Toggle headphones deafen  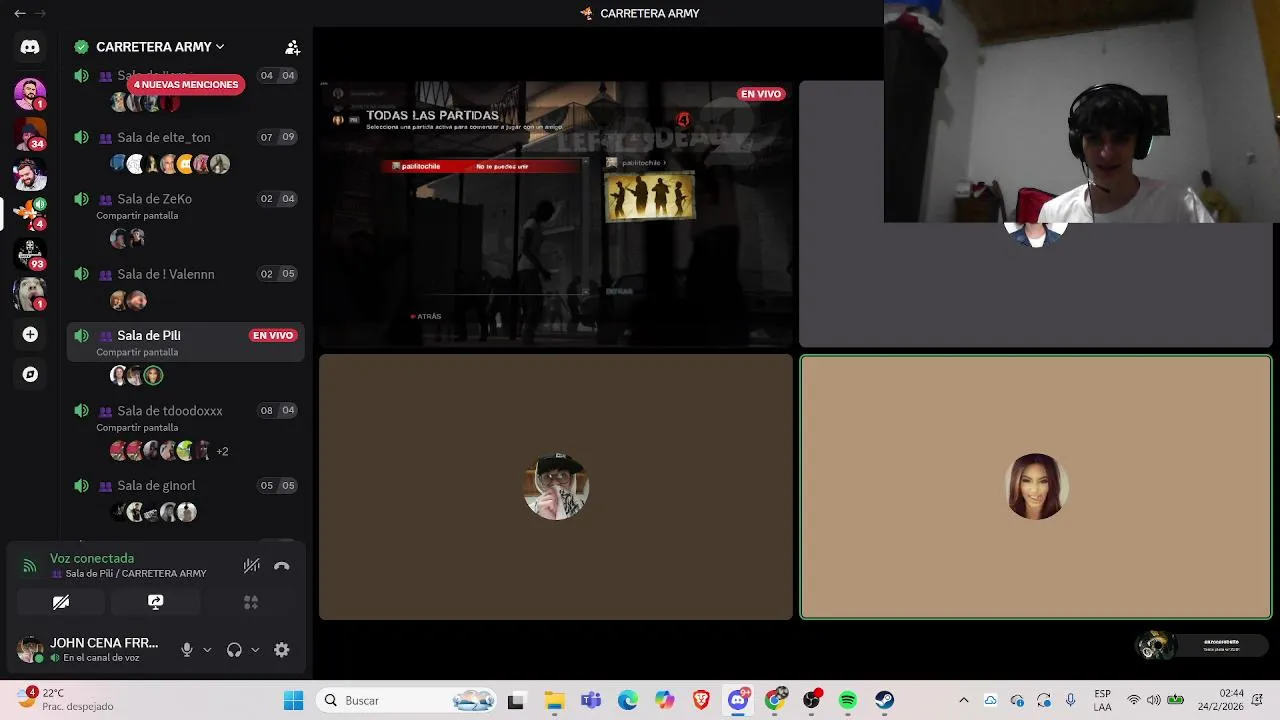pos(234,650)
